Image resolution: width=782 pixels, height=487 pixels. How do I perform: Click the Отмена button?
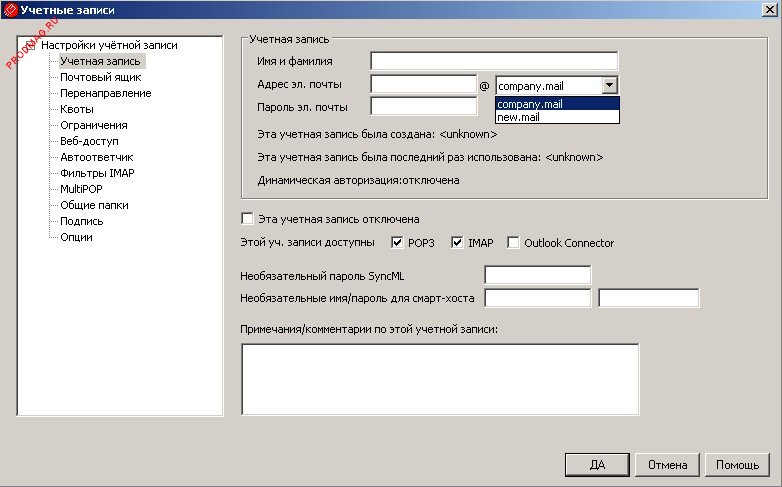(666, 465)
